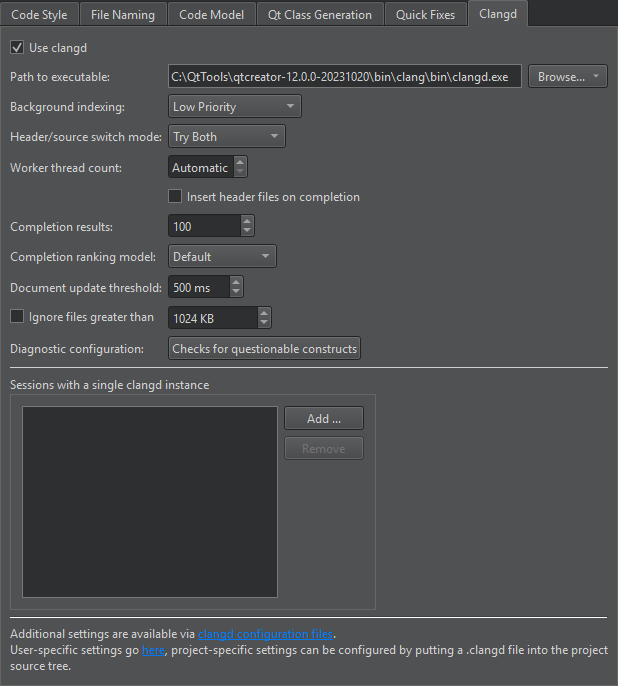Image resolution: width=618 pixels, height=686 pixels.
Task: Open Completion ranking model dropdown
Action: (x=222, y=257)
